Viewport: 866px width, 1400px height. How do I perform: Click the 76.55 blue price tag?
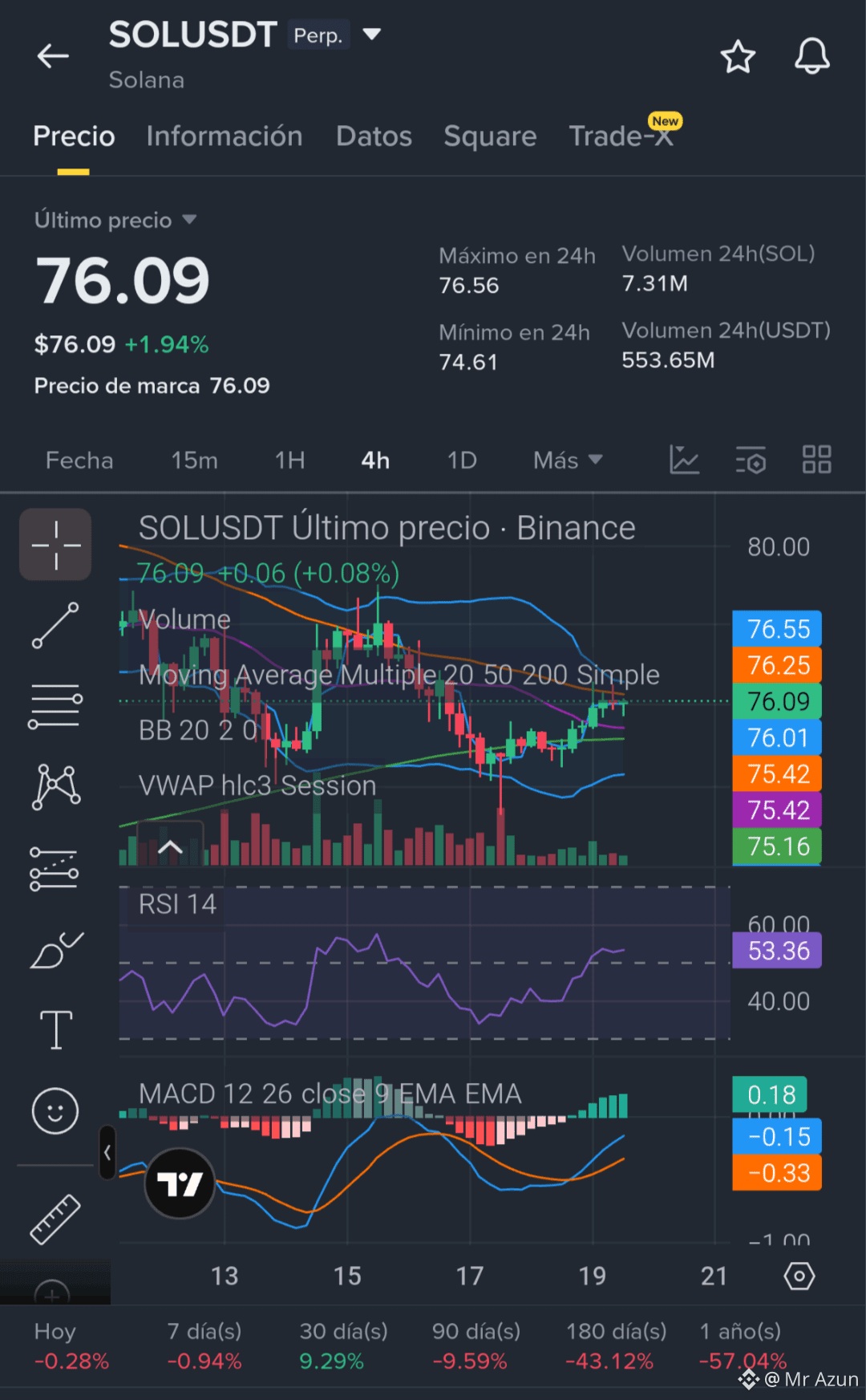coord(777,629)
